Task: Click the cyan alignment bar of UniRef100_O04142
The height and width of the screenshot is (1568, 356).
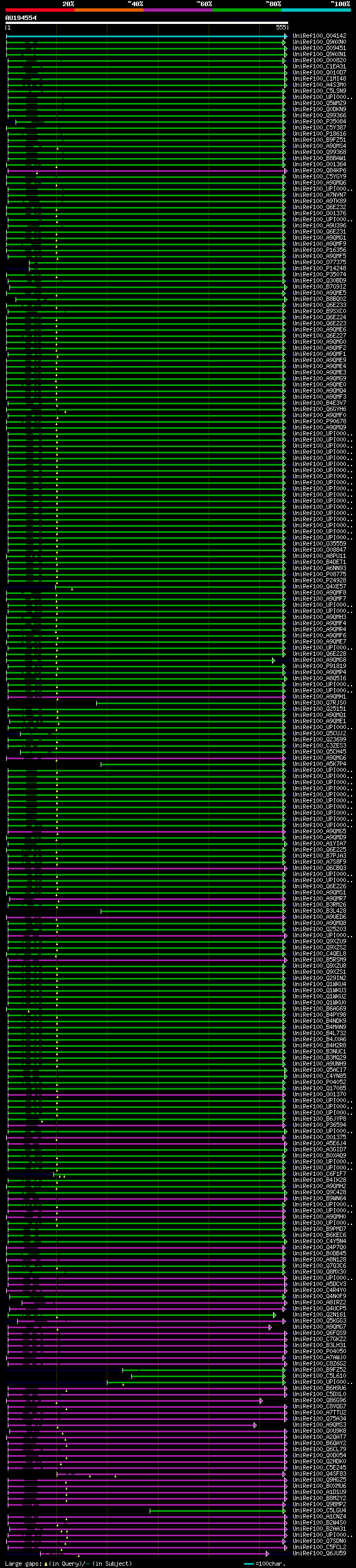Action: pyautogui.click(x=147, y=36)
